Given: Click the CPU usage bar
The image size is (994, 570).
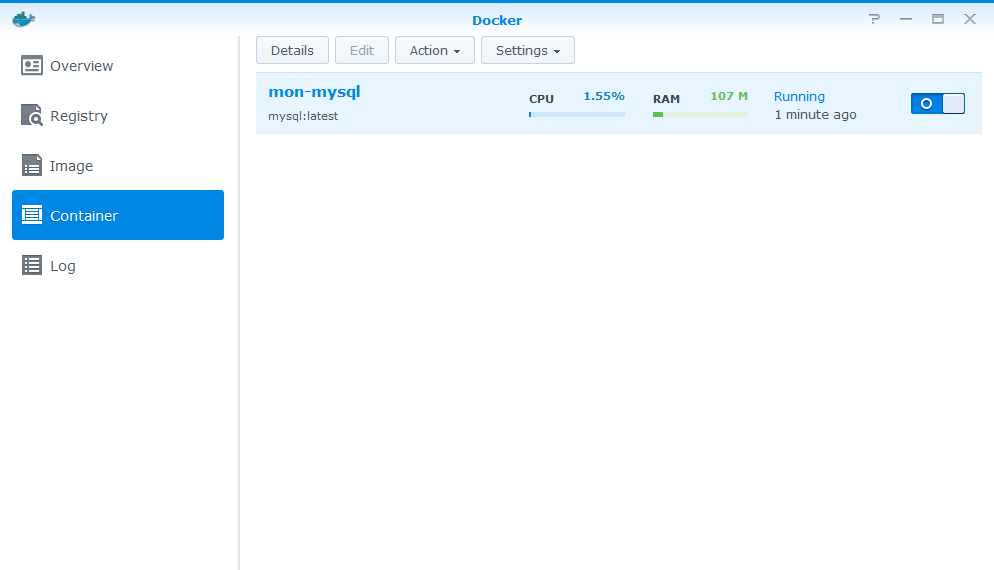Looking at the screenshot, I should click(x=577, y=115).
